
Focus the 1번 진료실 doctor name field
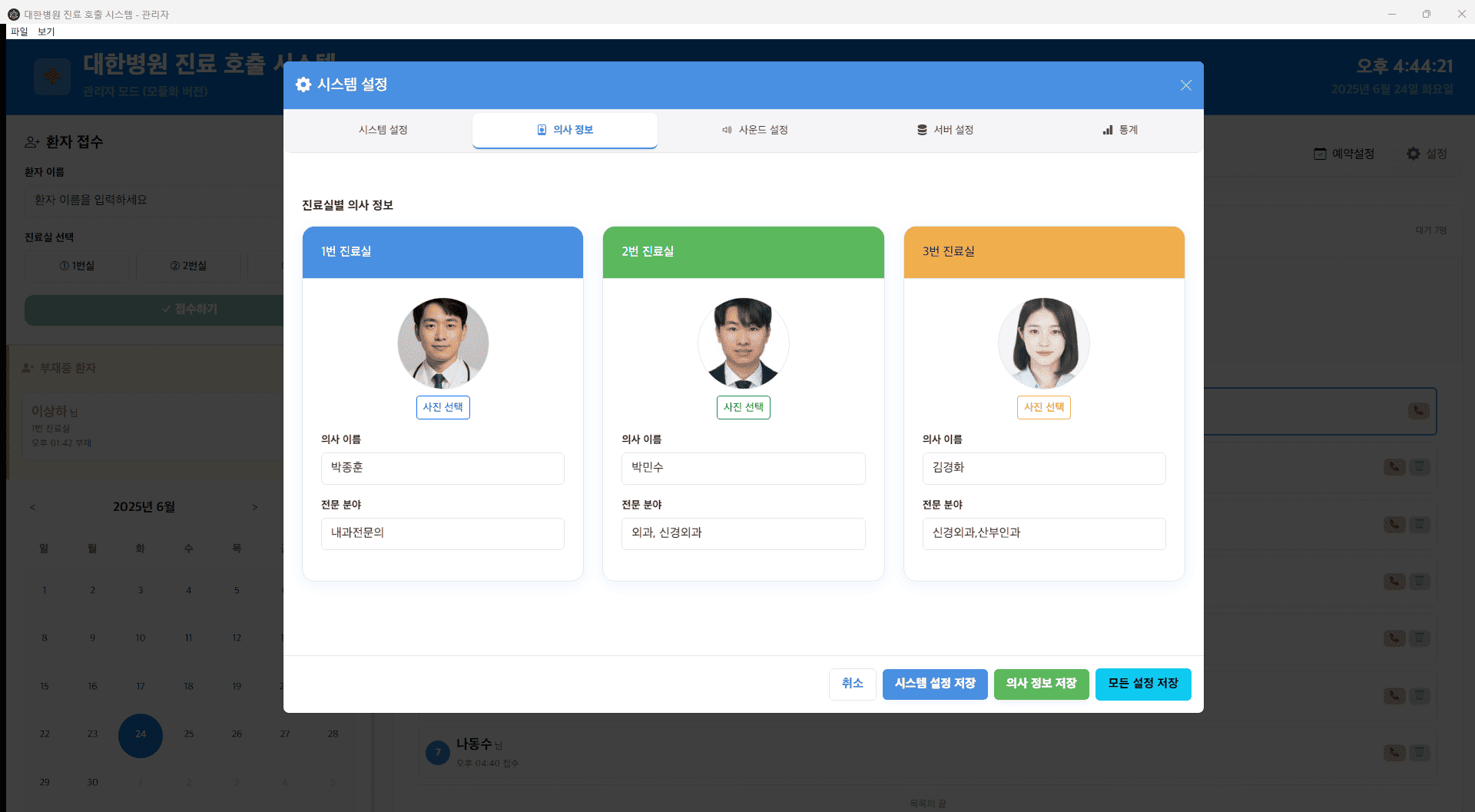click(x=442, y=468)
